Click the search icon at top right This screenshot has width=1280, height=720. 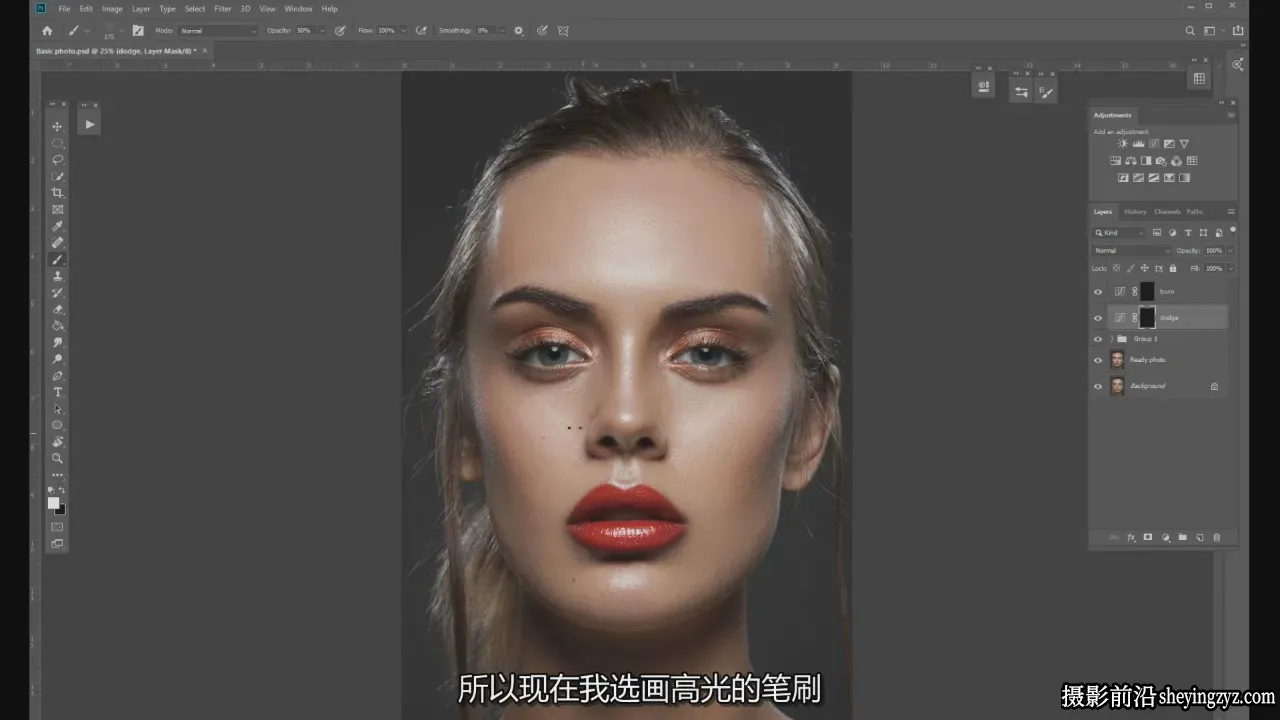pyautogui.click(x=1190, y=31)
